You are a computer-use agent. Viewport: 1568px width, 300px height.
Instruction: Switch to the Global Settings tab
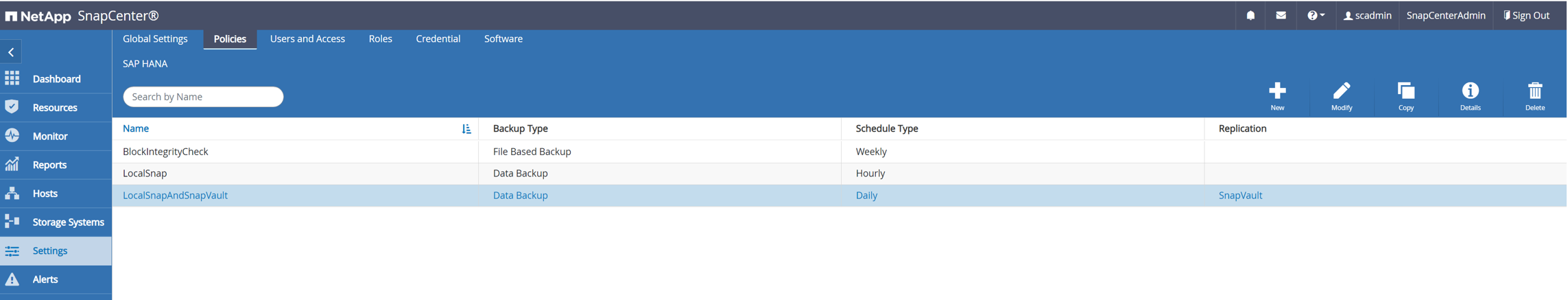pyautogui.click(x=155, y=39)
